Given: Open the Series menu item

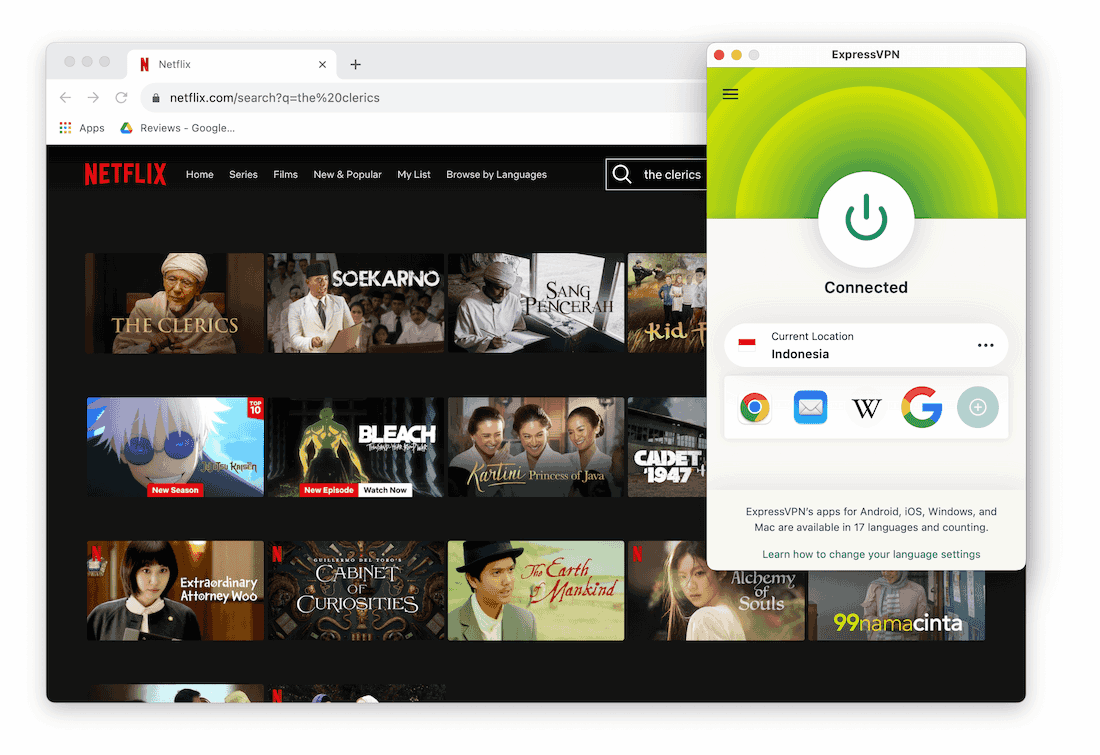Looking at the screenshot, I should click(x=243, y=175).
